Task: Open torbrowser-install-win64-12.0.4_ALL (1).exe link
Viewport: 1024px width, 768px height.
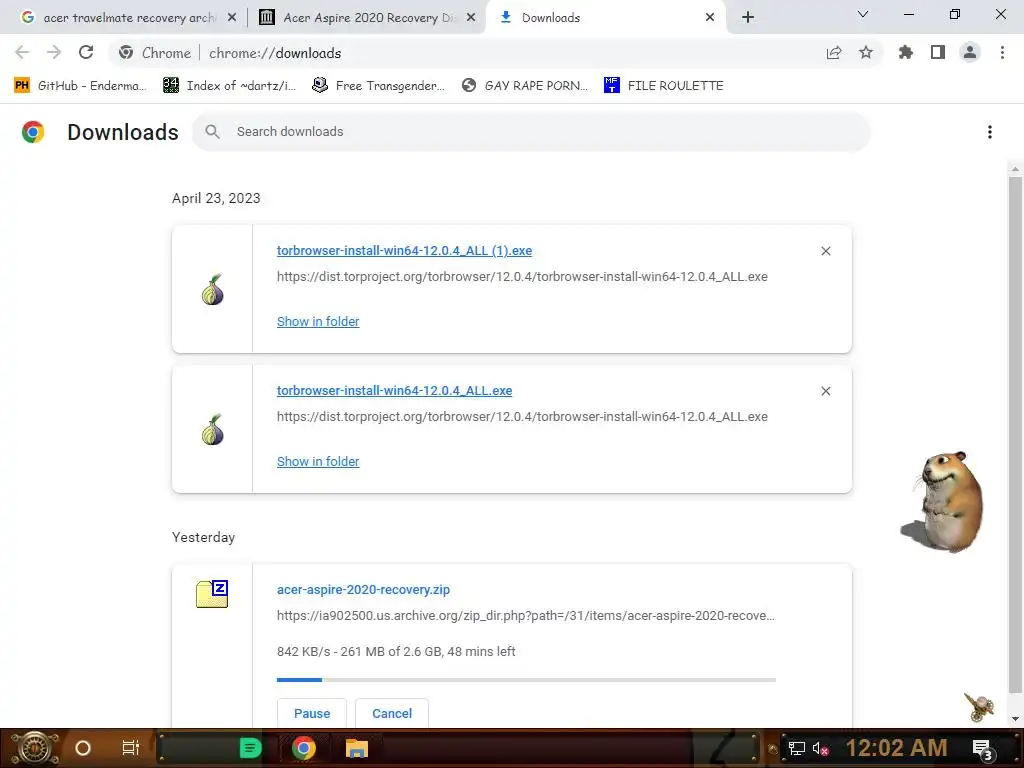Action: 404,251
